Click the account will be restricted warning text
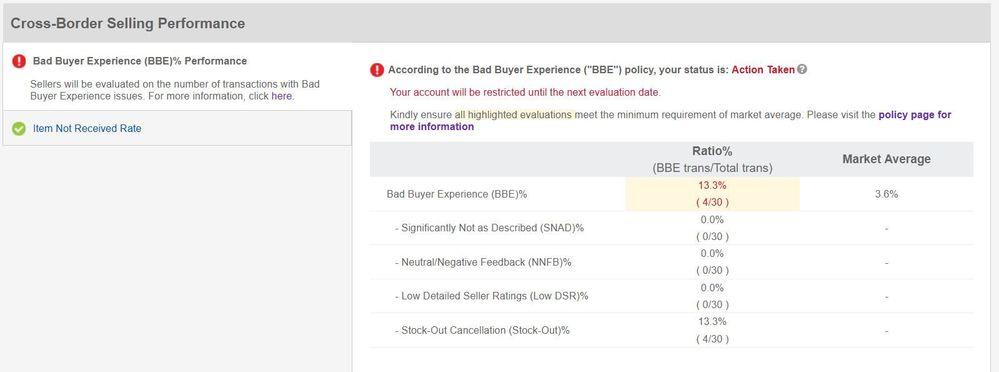 (x=525, y=92)
